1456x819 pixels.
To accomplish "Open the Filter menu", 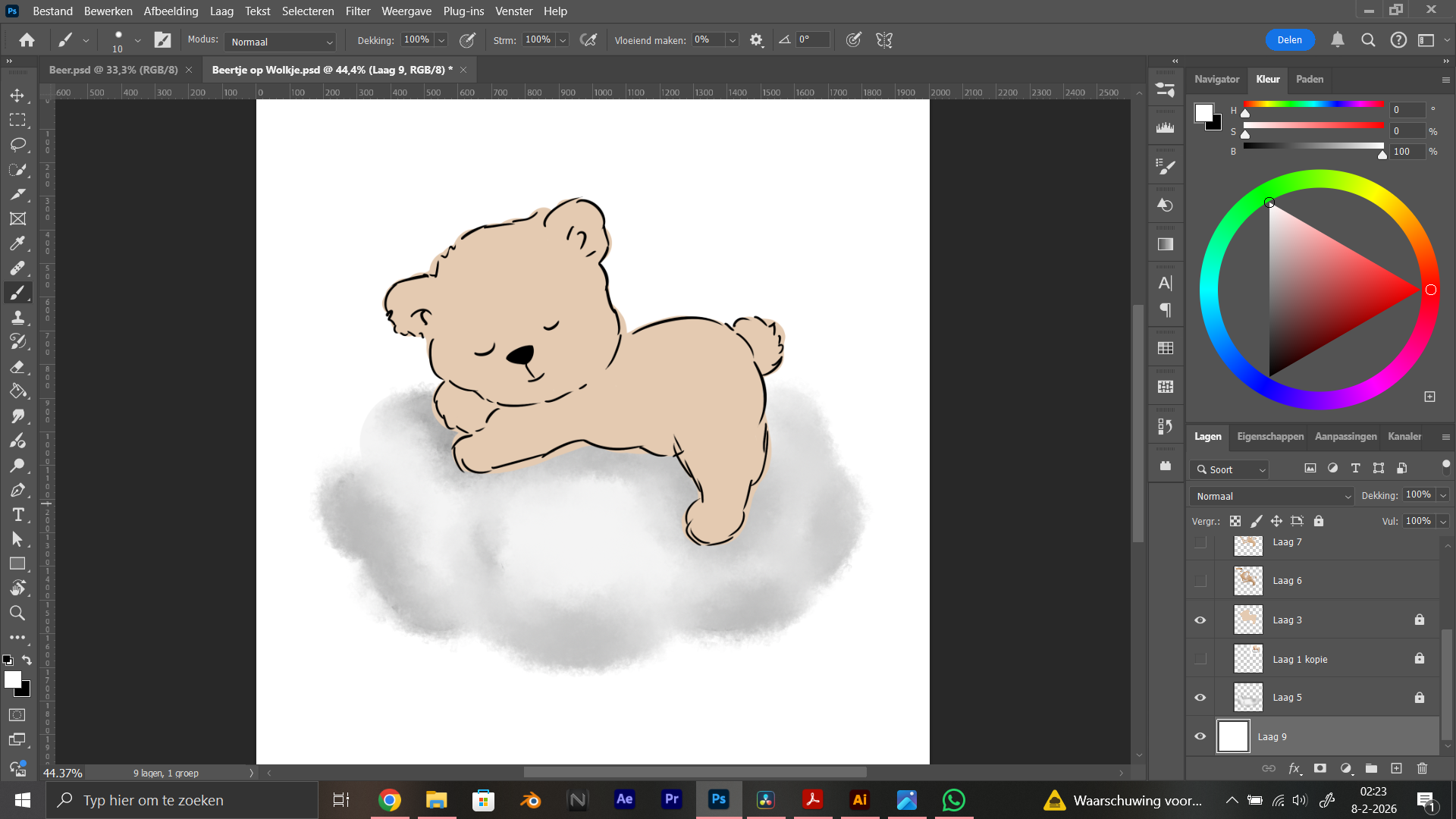I will (357, 11).
